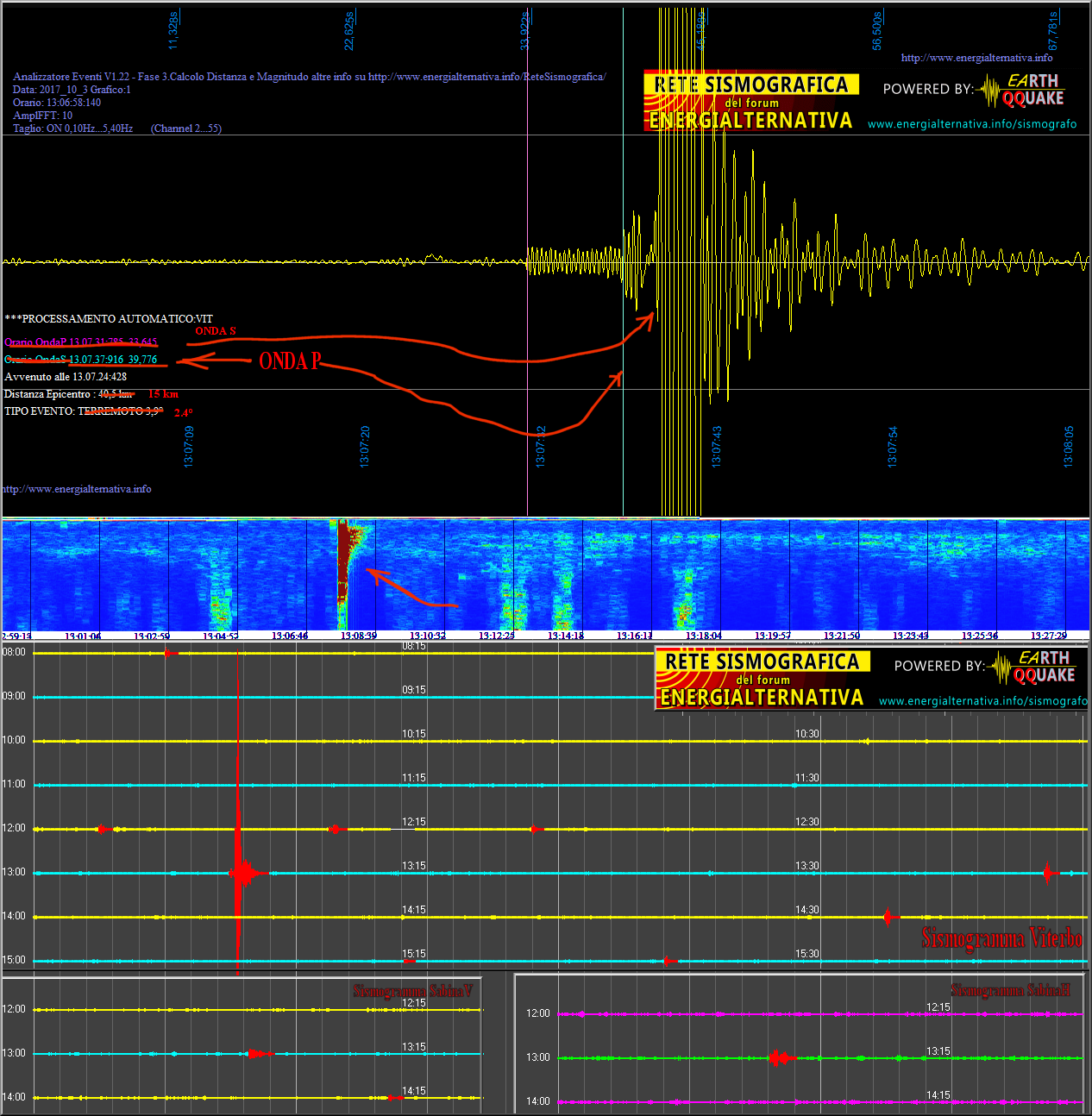
Task: Click the '09:15' label on the Viterbo seismogram
Action: point(414,690)
